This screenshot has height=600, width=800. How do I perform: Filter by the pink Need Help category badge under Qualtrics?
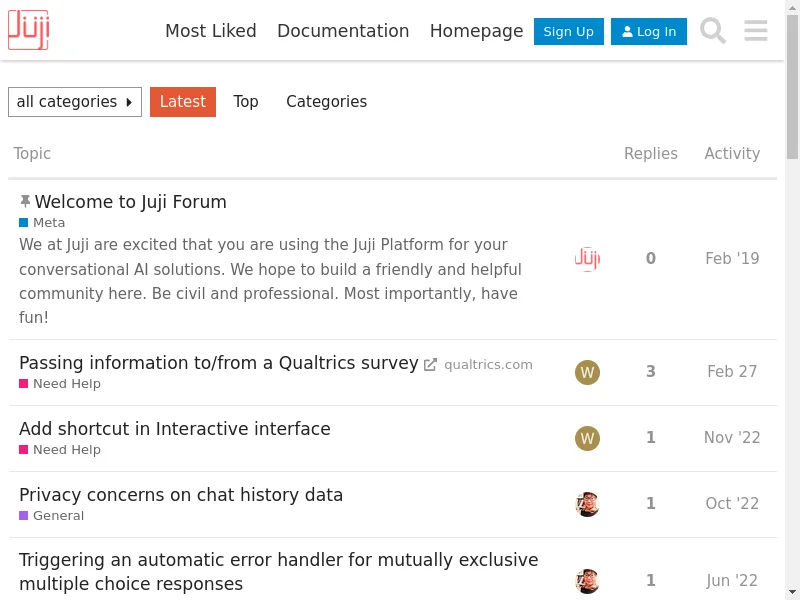(x=60, y=384)
